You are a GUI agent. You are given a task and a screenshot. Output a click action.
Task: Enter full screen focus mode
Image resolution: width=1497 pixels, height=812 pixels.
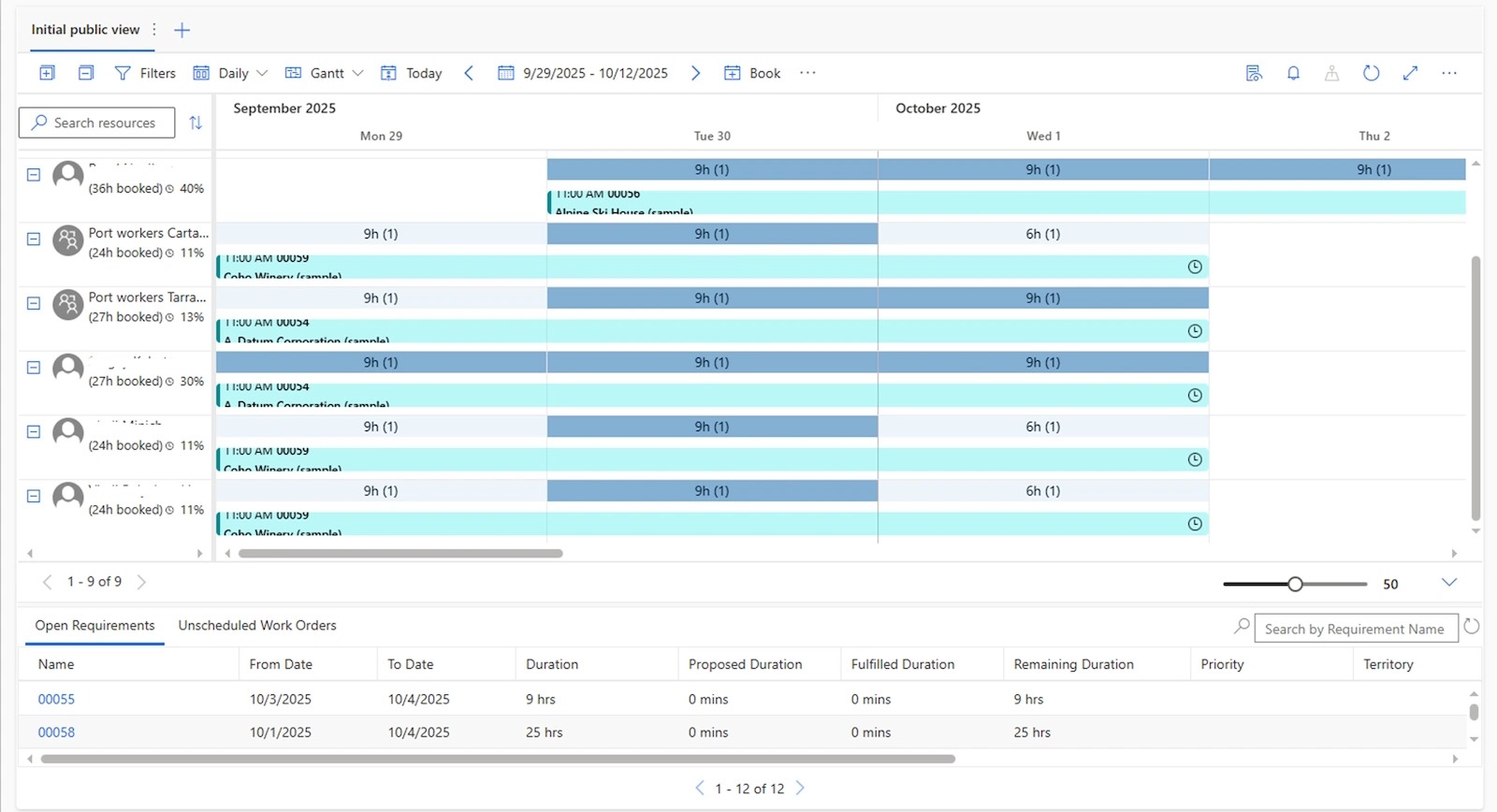coord(1410,73)
